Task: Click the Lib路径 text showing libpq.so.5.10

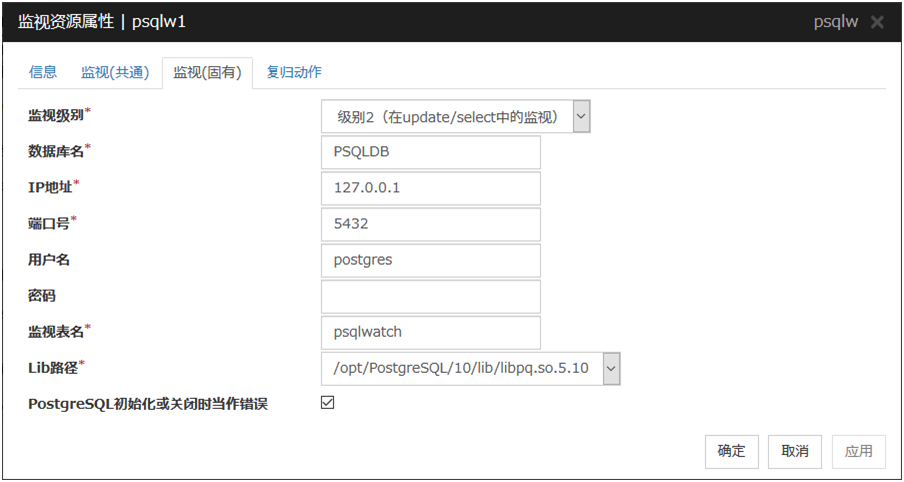Action: (461, 369)
